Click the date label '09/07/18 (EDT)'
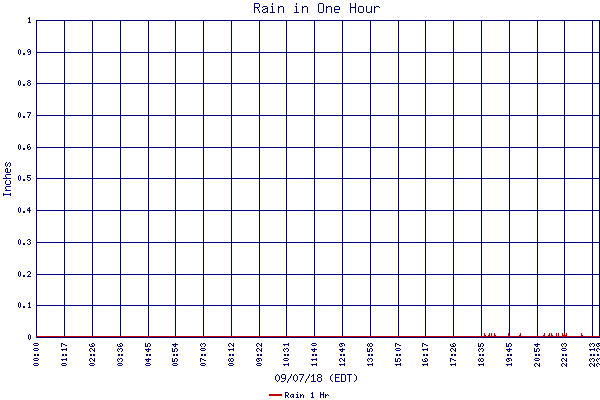 [316, 378]
